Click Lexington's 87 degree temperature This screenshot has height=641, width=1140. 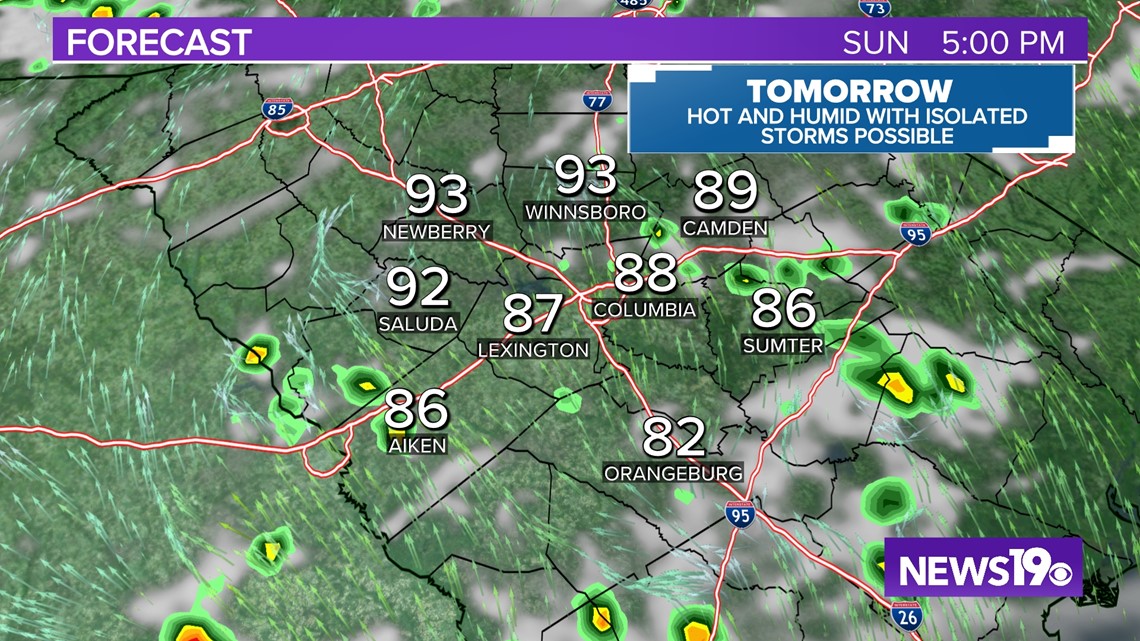[533, 314]
